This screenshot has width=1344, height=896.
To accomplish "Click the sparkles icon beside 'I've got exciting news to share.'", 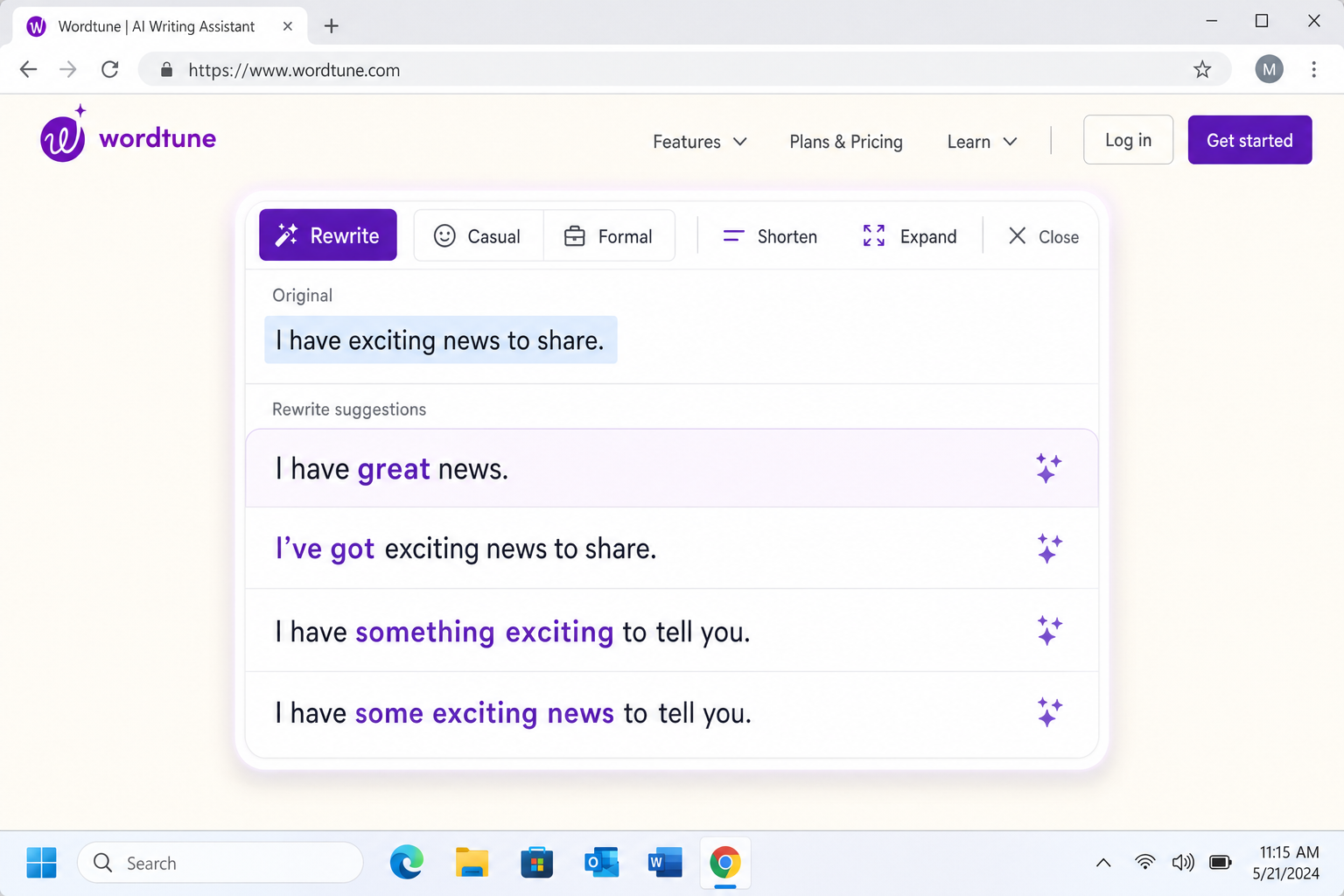I will (1049, 549).
